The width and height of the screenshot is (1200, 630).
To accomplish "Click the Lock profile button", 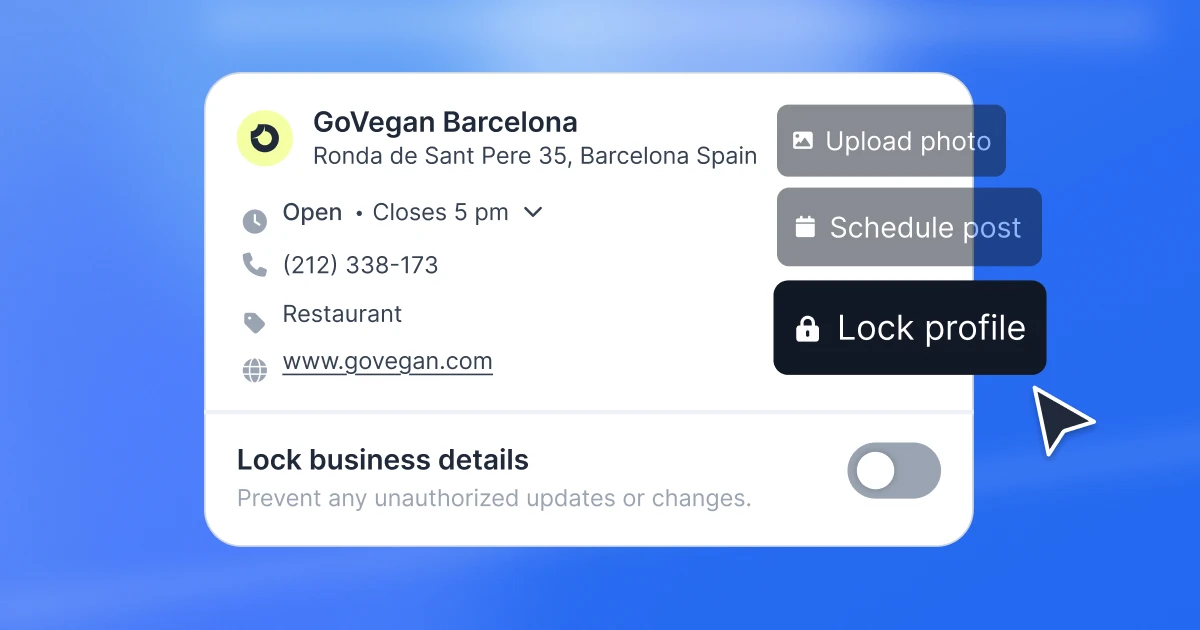I will click(x=910, y=328).
